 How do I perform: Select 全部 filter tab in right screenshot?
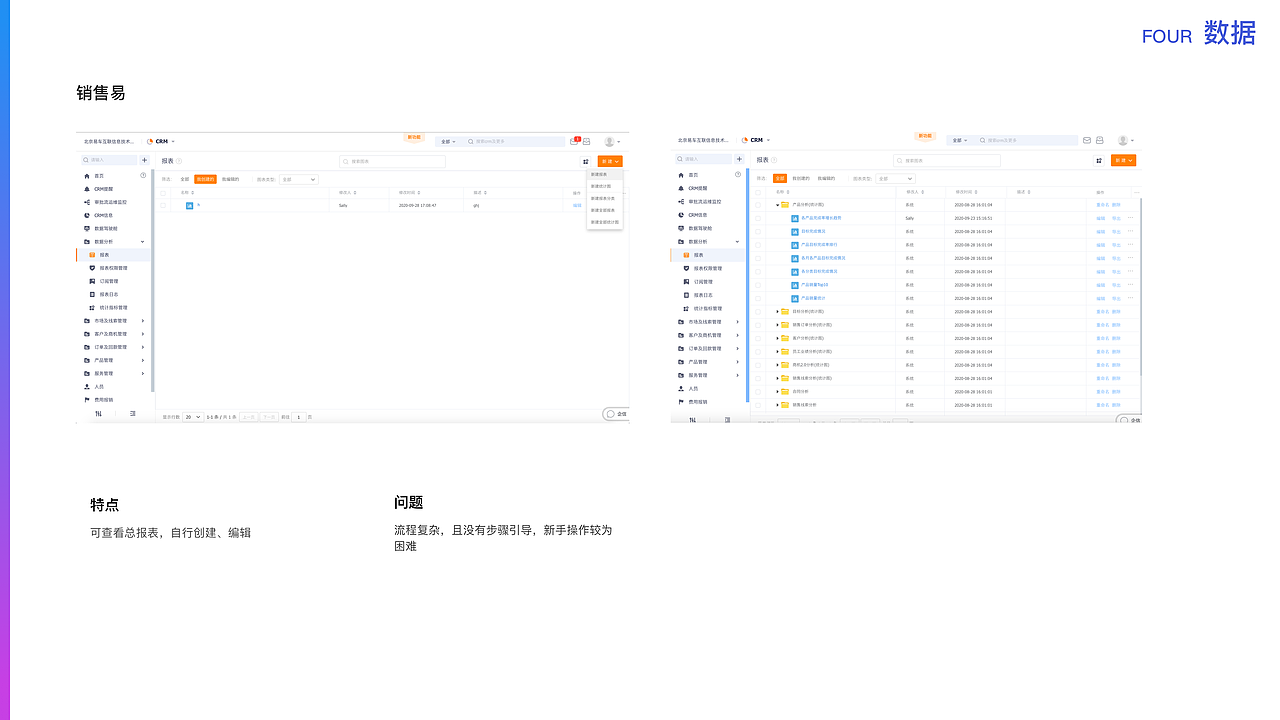click(780, 178)
